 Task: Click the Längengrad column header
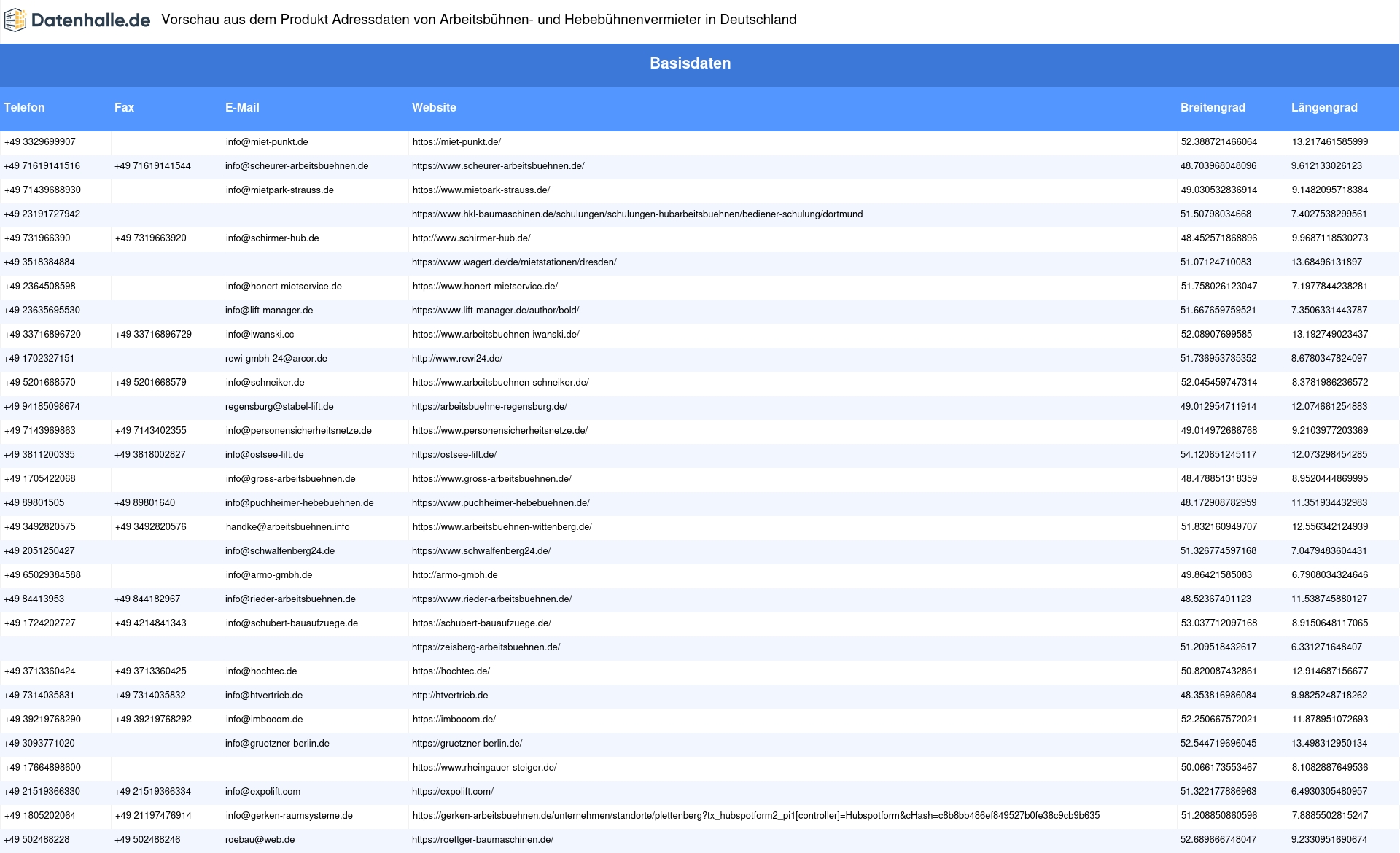pyautogui.click(x=1324, y=107)
